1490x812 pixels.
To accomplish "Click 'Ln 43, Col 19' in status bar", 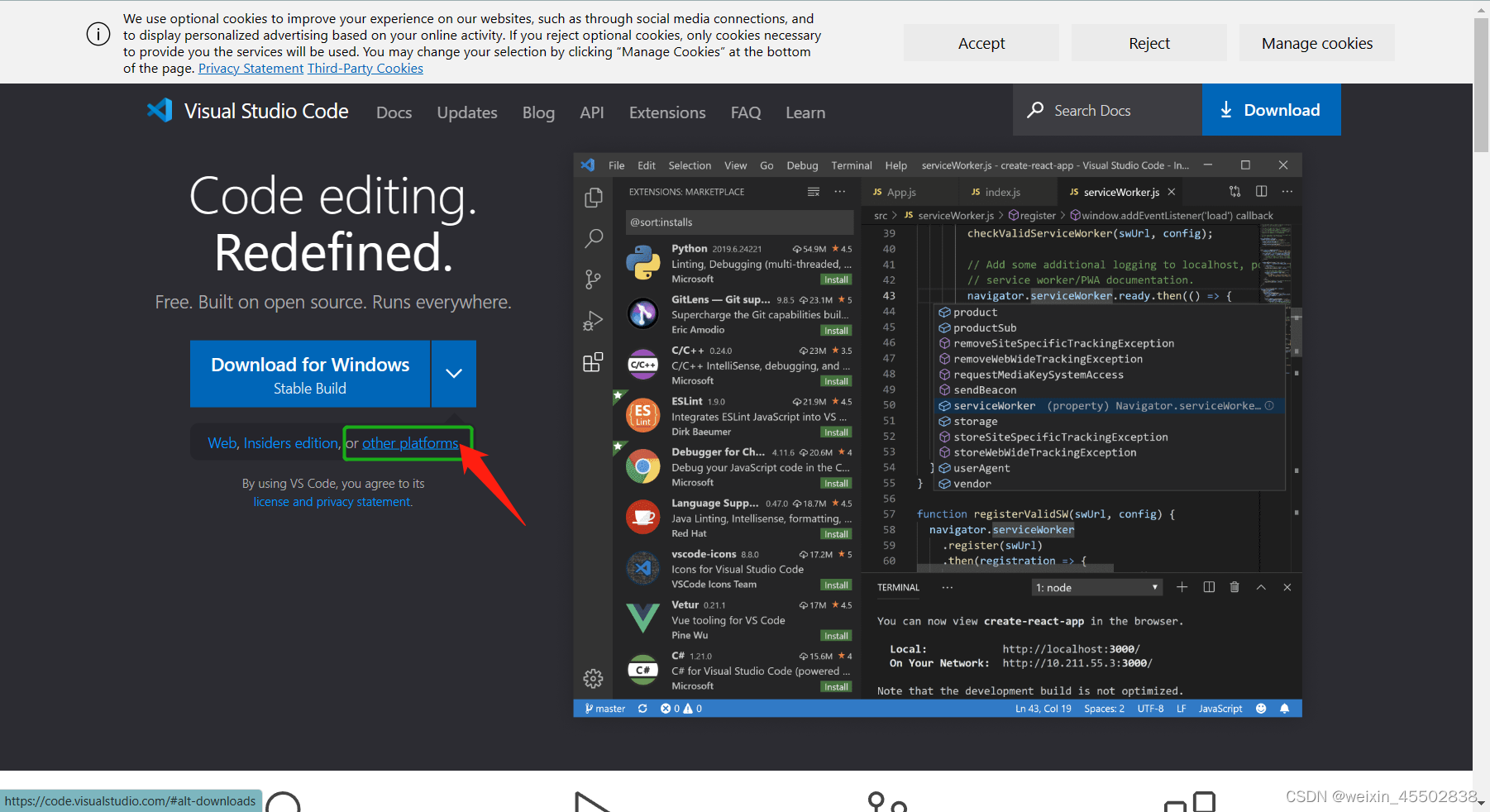I will tap(1043, 709).
